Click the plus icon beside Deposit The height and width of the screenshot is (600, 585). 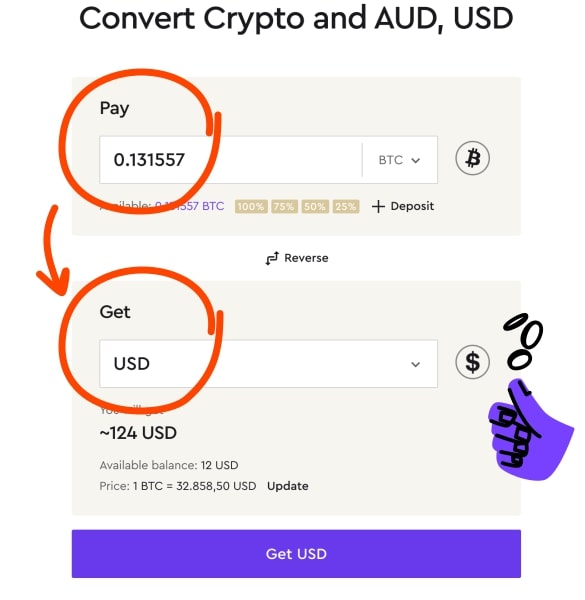(x=378, y=206)
